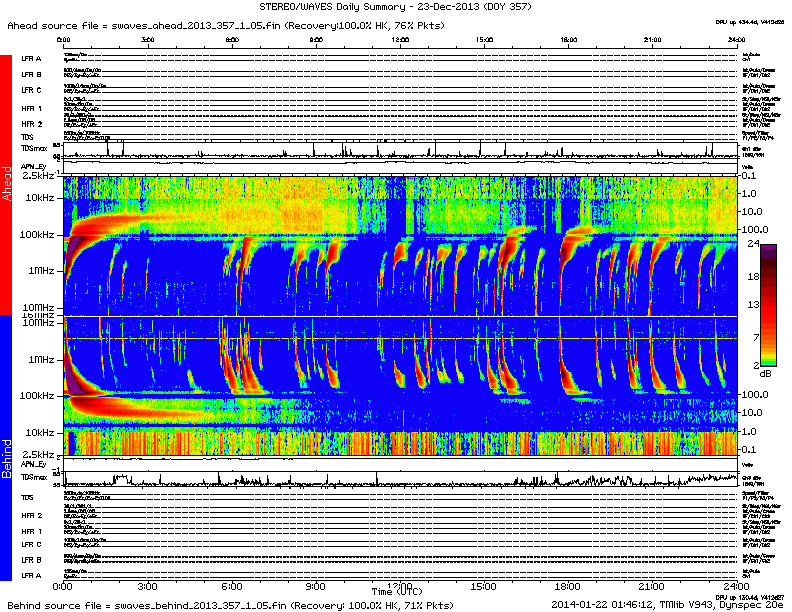
Task: Click the 3:00 marker on bottom time axis
Action: point(147,585)
